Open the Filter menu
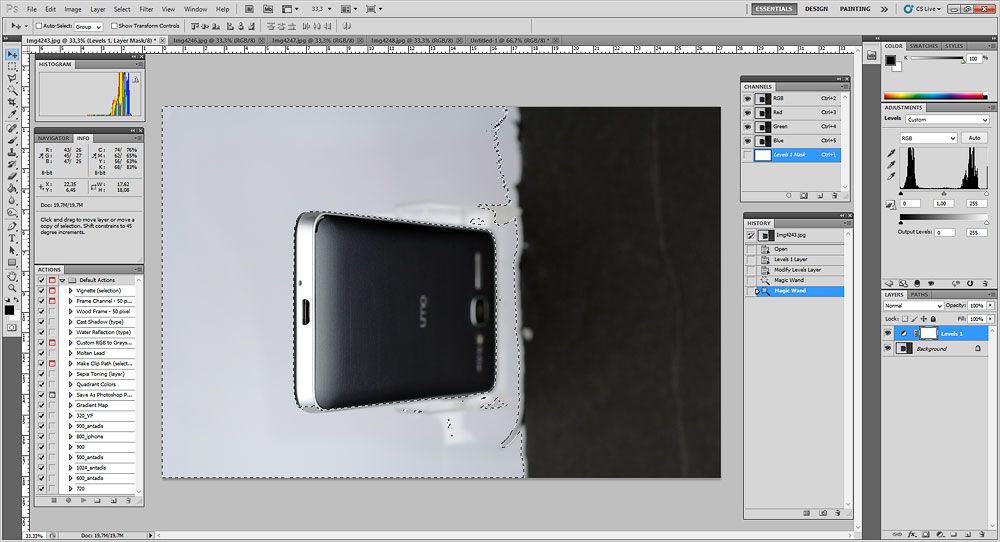1000x542 pixels. pos(146,10)
